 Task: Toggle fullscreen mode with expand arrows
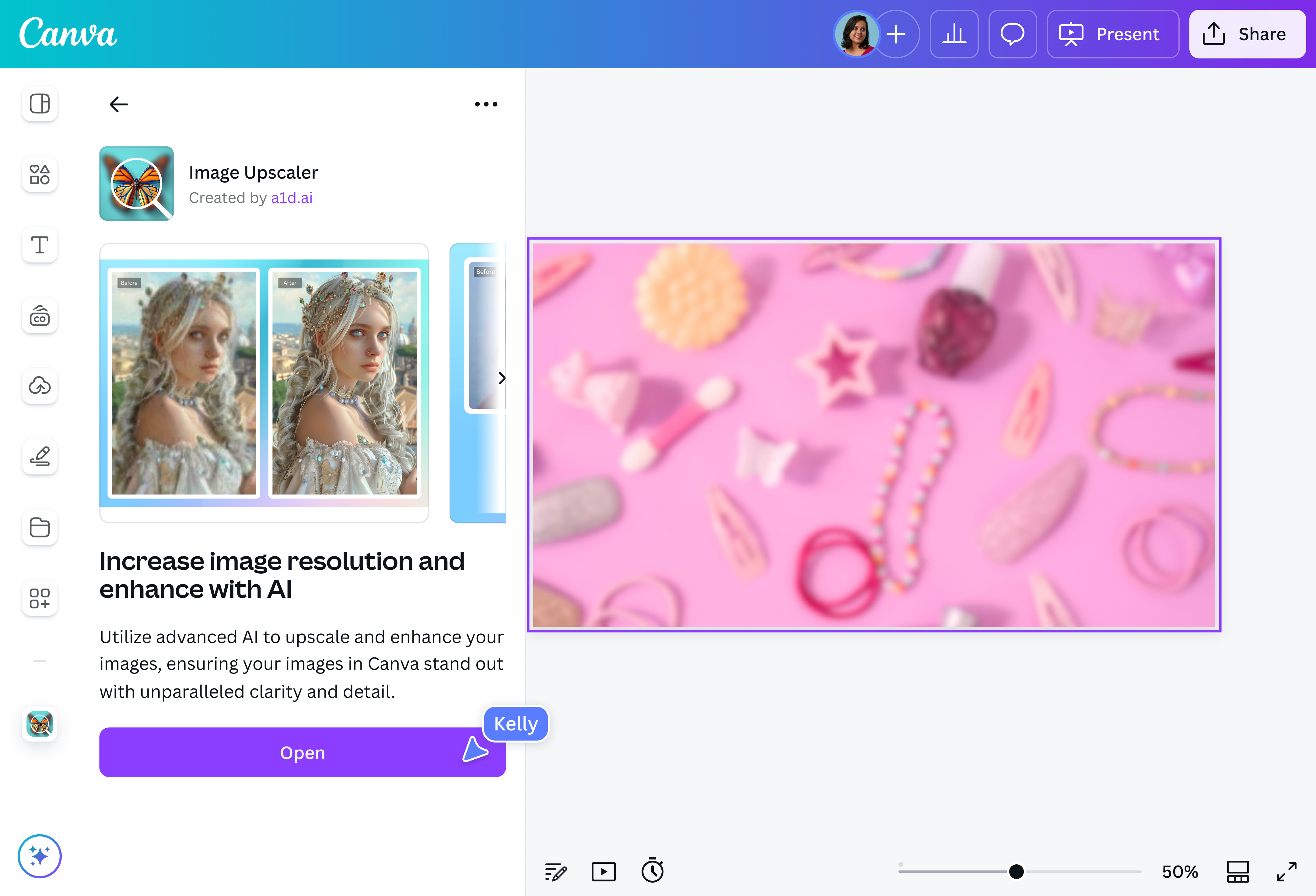tap(1286, 871)
